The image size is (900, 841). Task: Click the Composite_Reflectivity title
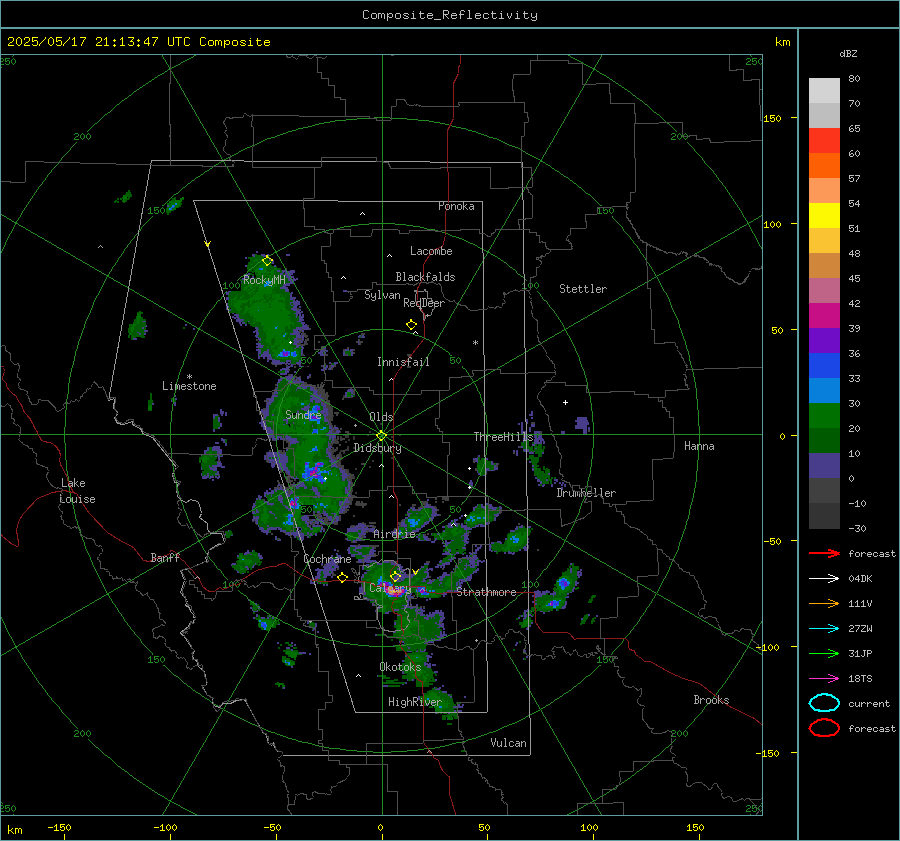click(x=449, y=15)
